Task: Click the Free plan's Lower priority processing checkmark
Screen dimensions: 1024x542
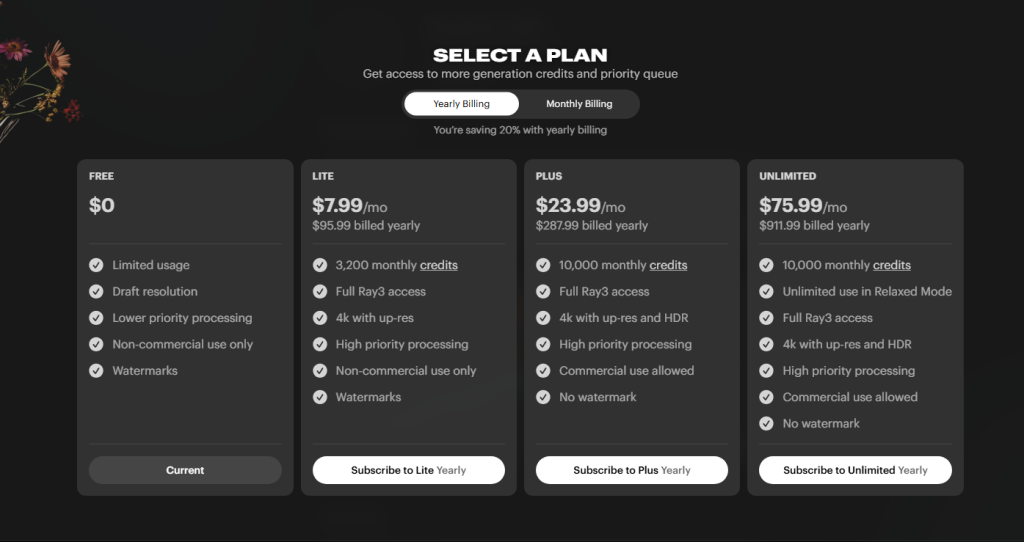Action: pyautogui.click(x=96, y=318)
